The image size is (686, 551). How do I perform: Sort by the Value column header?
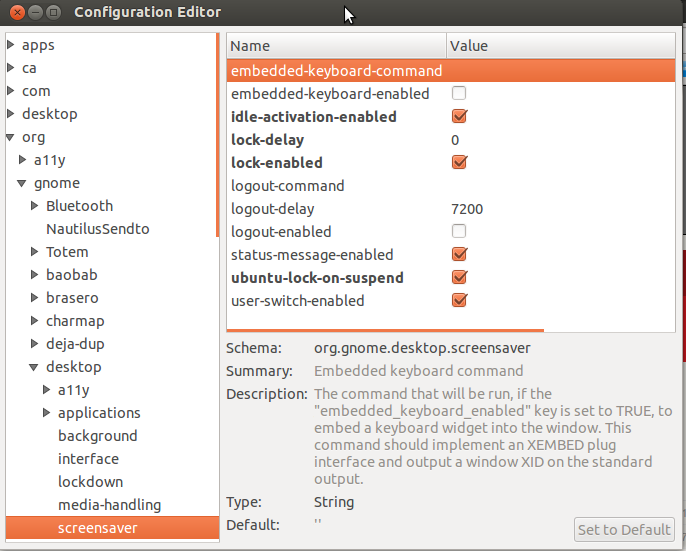(x=561, y=46)
